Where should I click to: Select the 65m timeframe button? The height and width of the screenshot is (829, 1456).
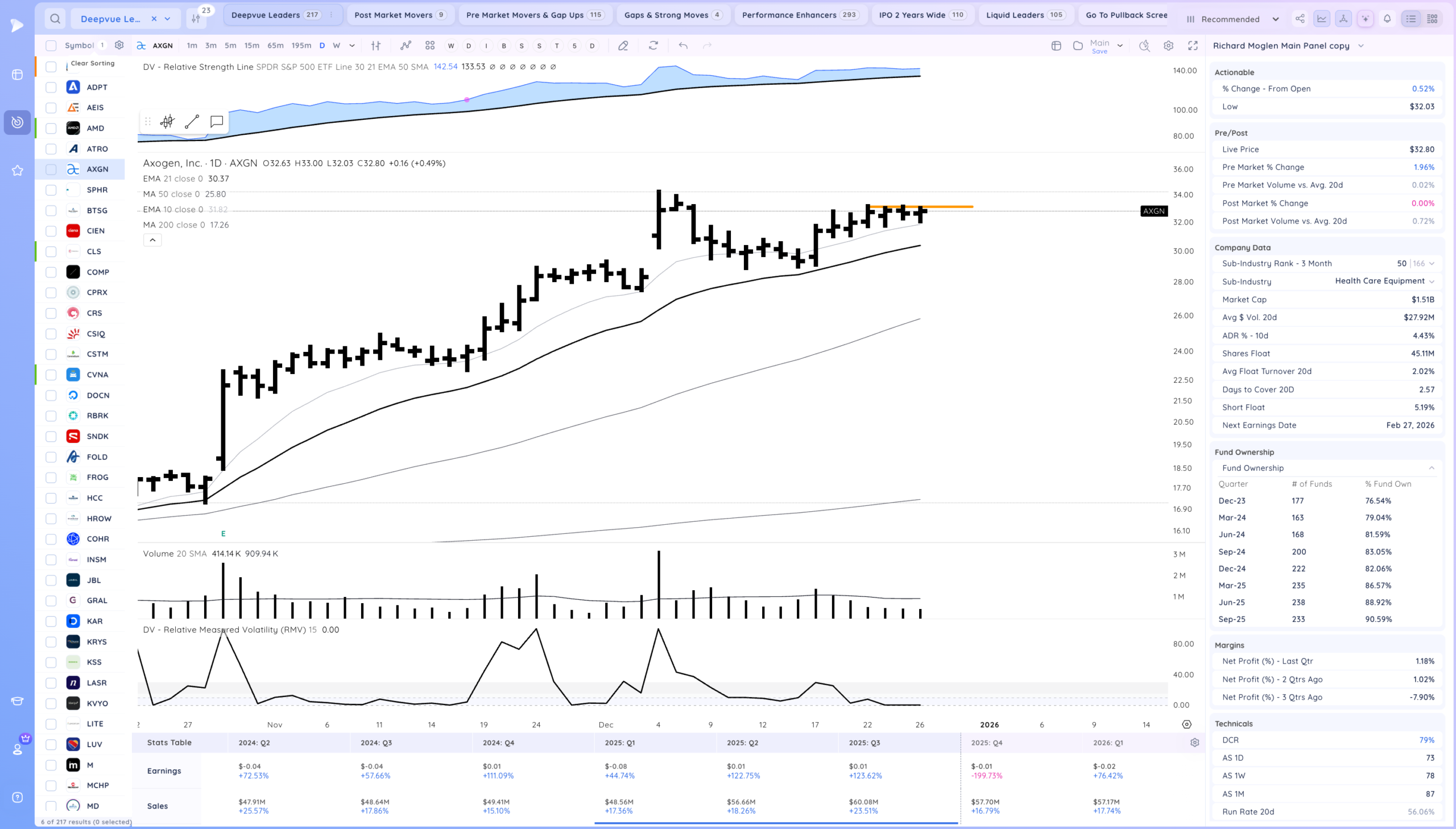tap(275, 45)
